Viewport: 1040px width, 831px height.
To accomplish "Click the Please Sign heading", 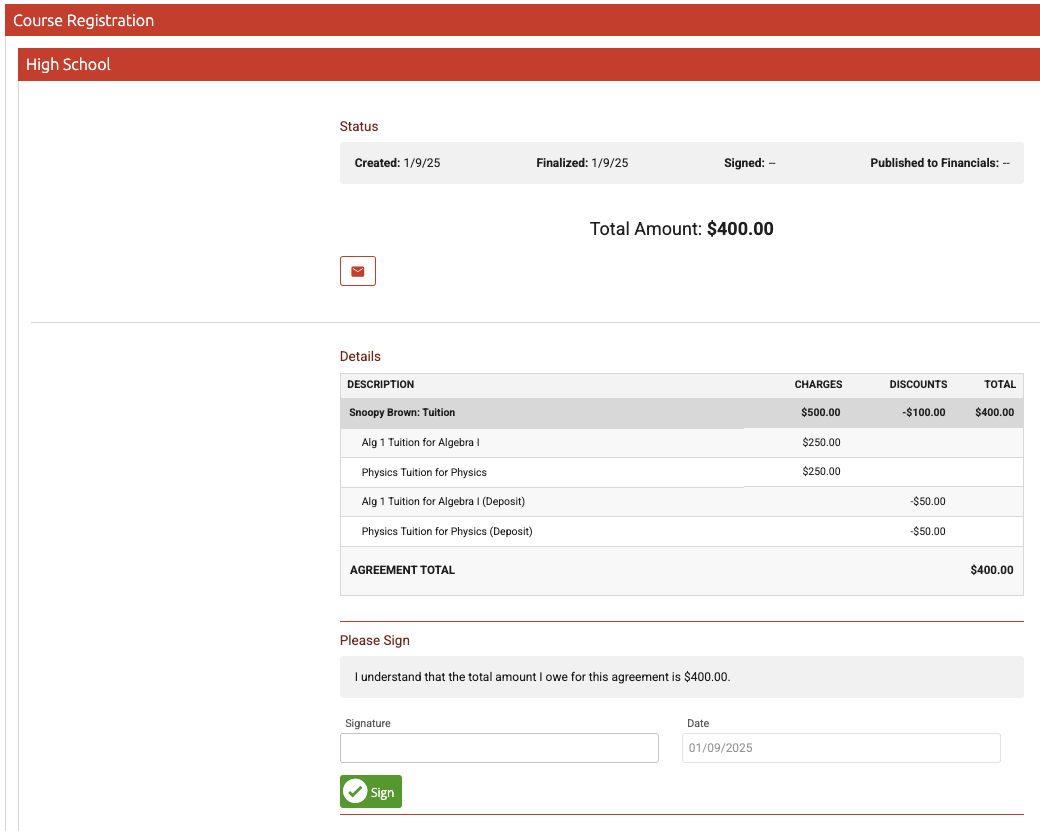I will (x=375, y=641).
